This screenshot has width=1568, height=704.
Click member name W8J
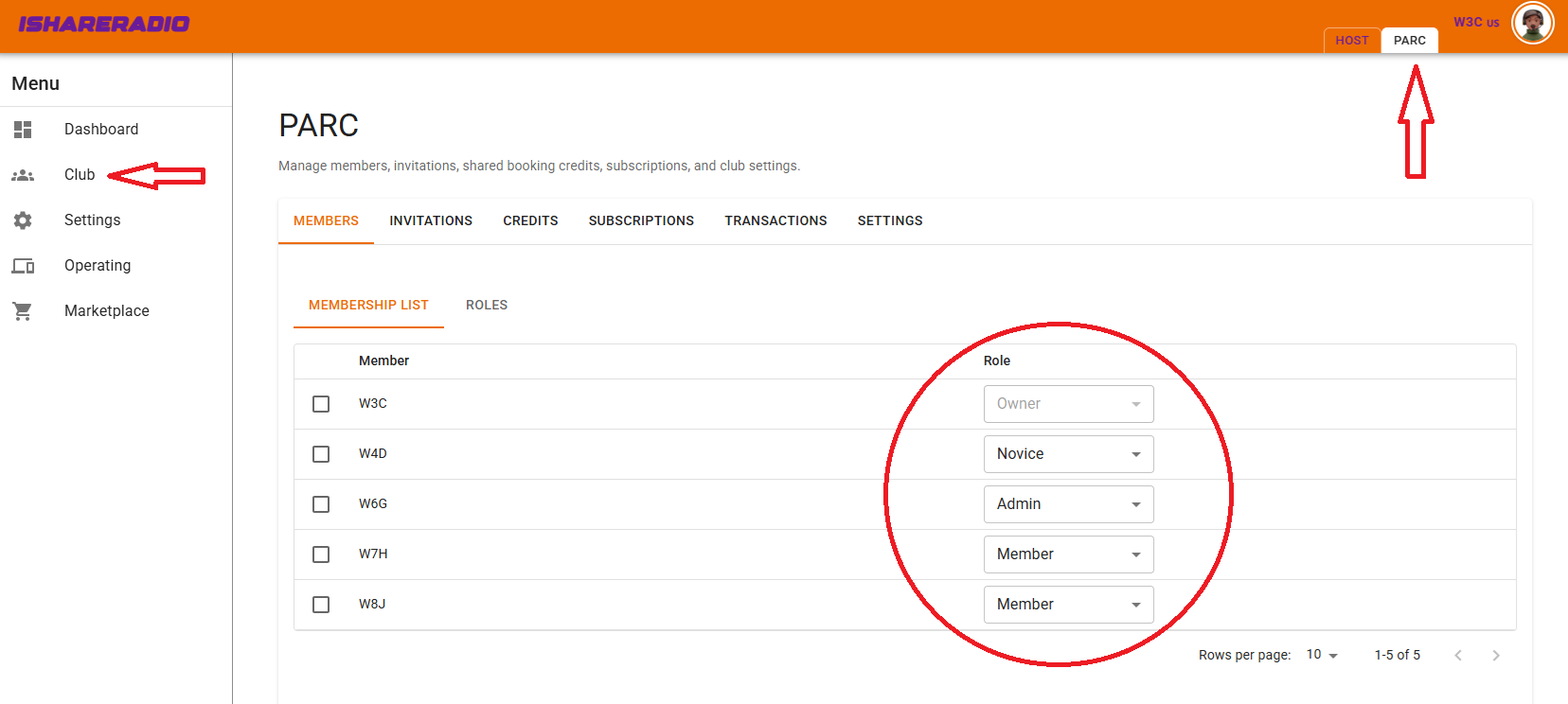(372, 605)
